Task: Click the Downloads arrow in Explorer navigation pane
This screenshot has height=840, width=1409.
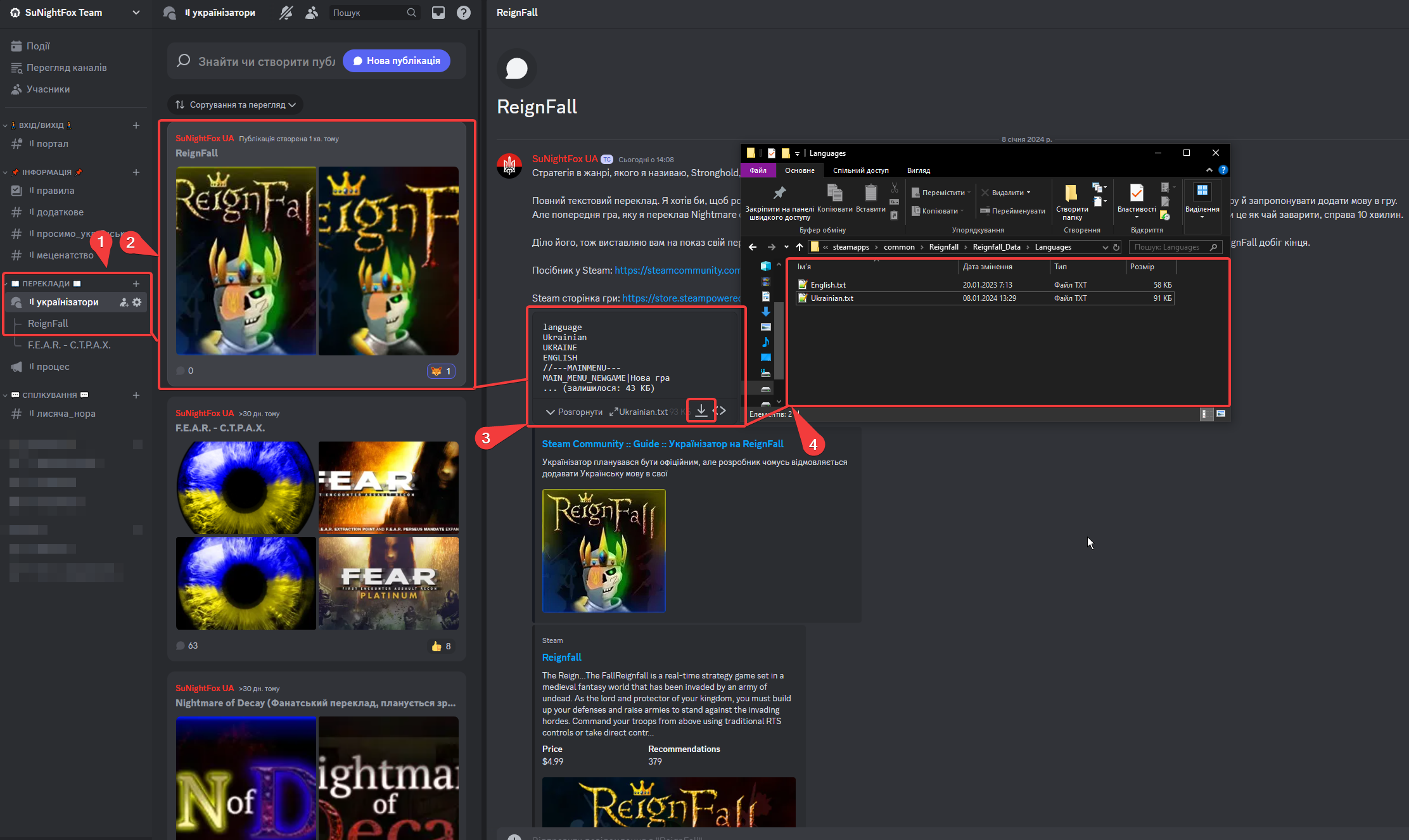Action: pyautogui.click(x=766, y=312)
